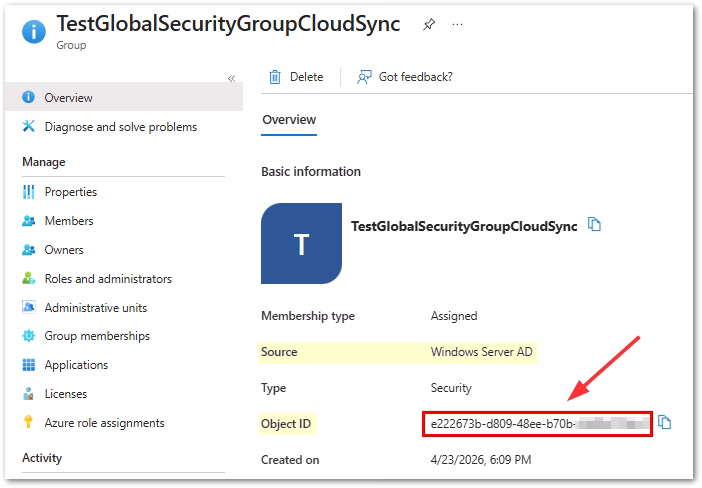
Task: Open Applications from sidebar
Action: click(x=76, y=365)
